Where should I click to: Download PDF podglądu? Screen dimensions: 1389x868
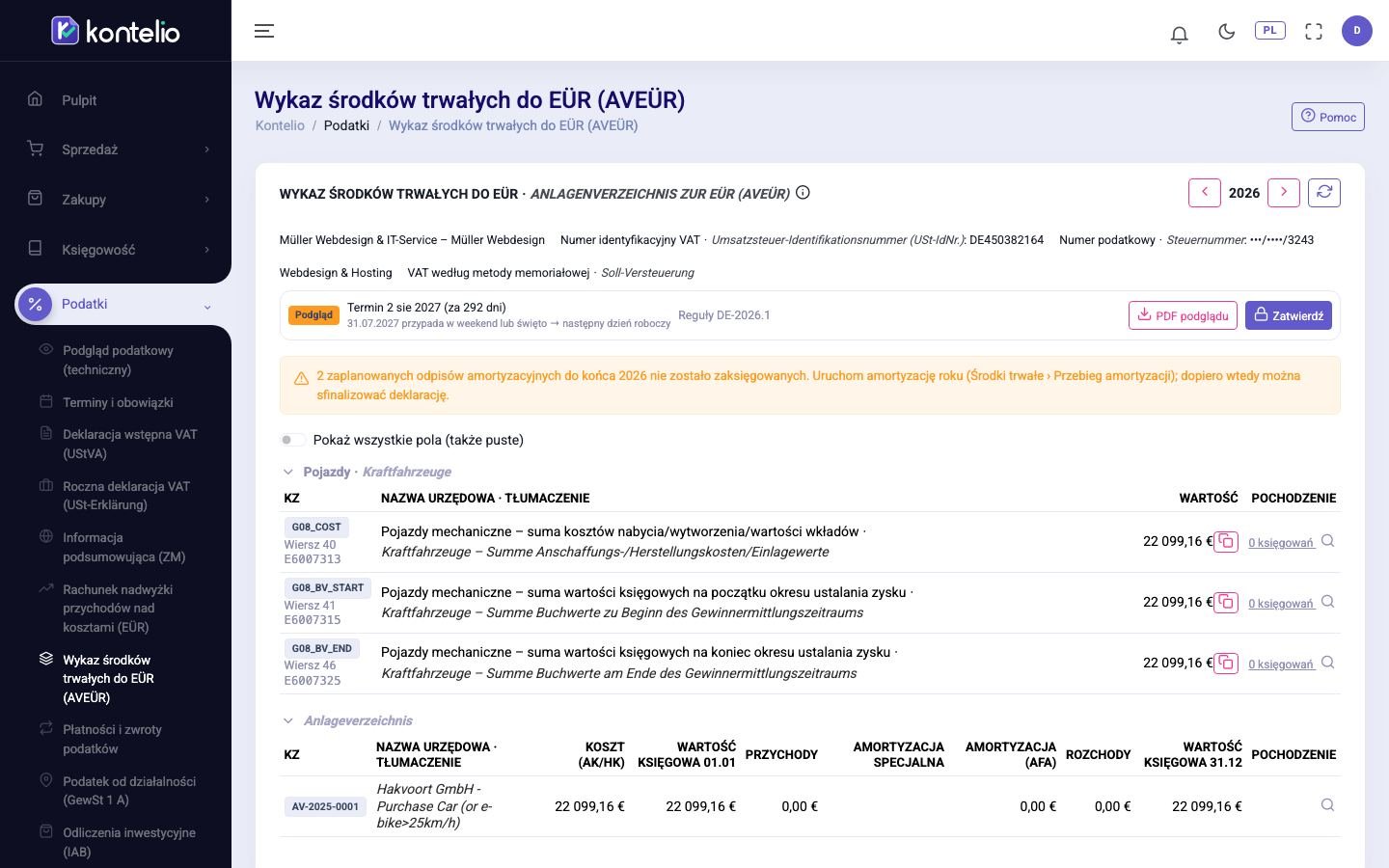[1183, 315]
